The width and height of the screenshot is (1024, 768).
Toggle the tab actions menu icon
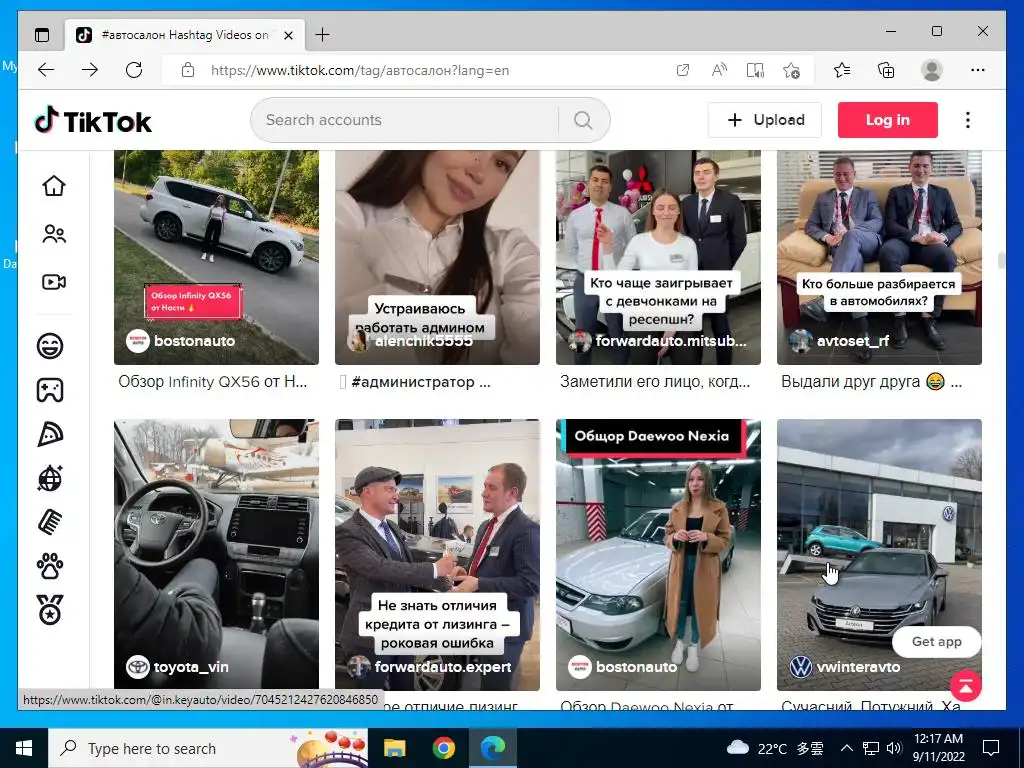point(42,35)
